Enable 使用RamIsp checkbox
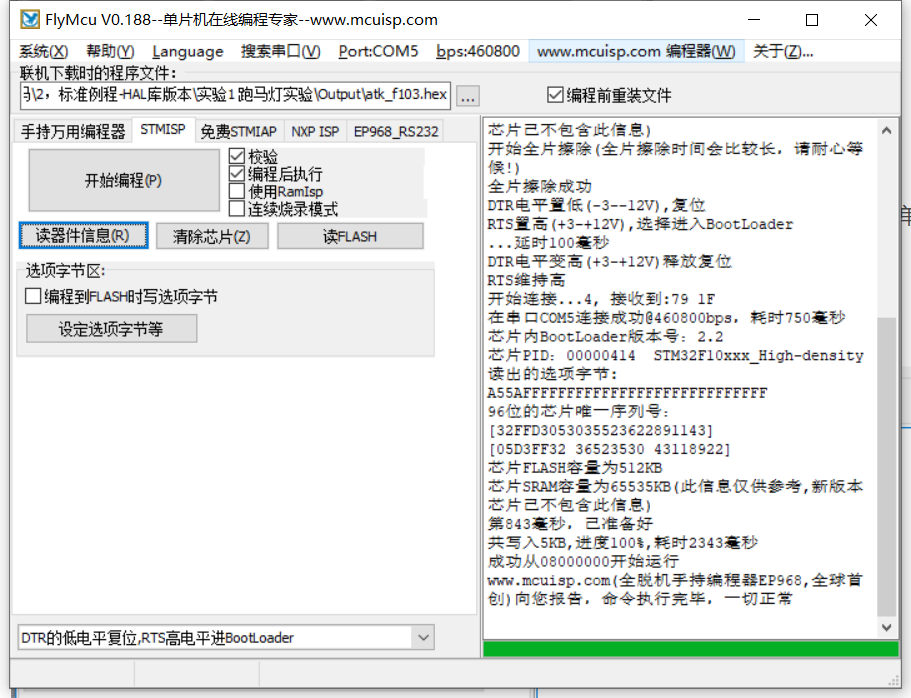The image size is (911, 698). point(275,191)
